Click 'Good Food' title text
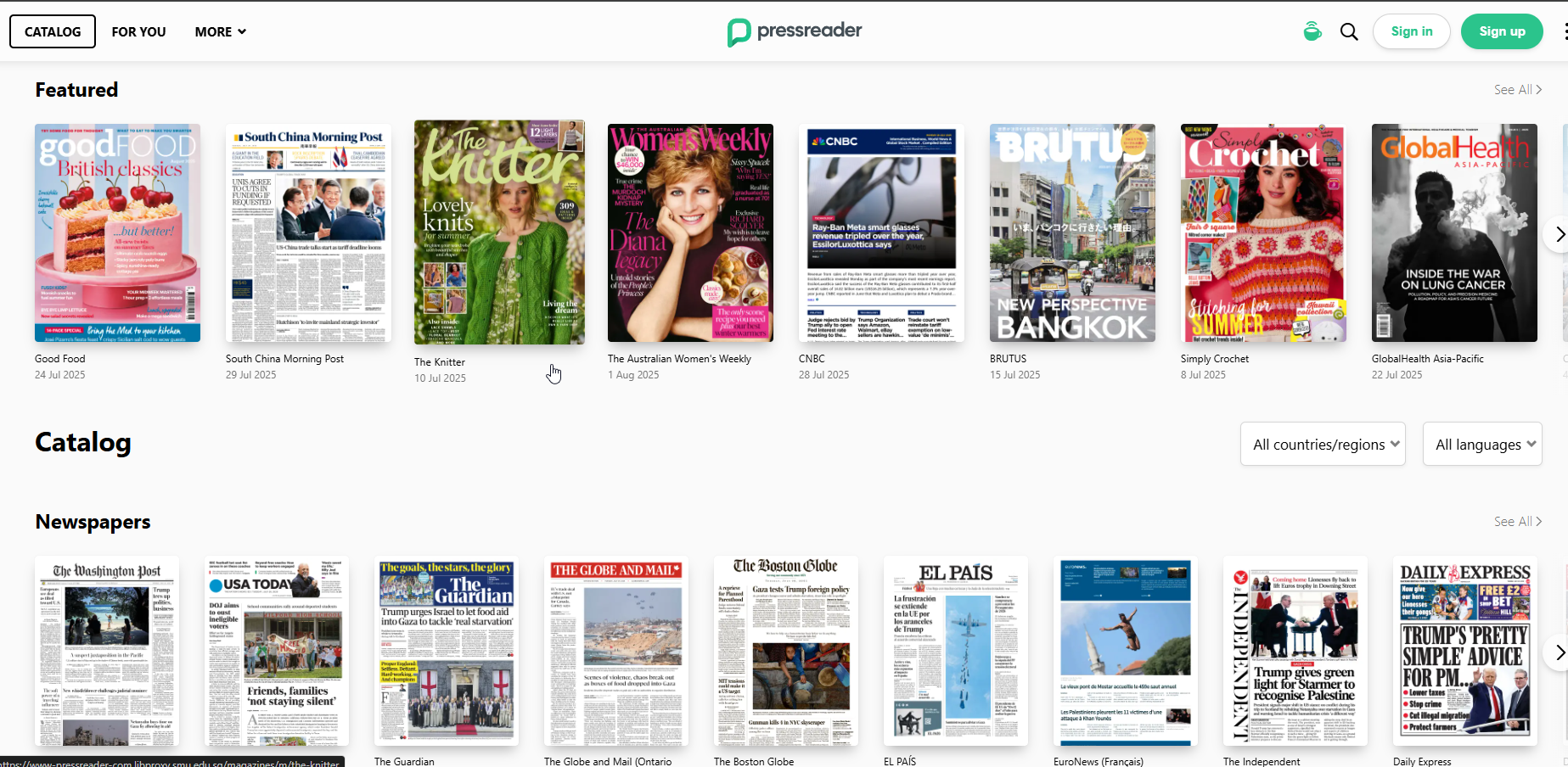 [x=60, y=359]
